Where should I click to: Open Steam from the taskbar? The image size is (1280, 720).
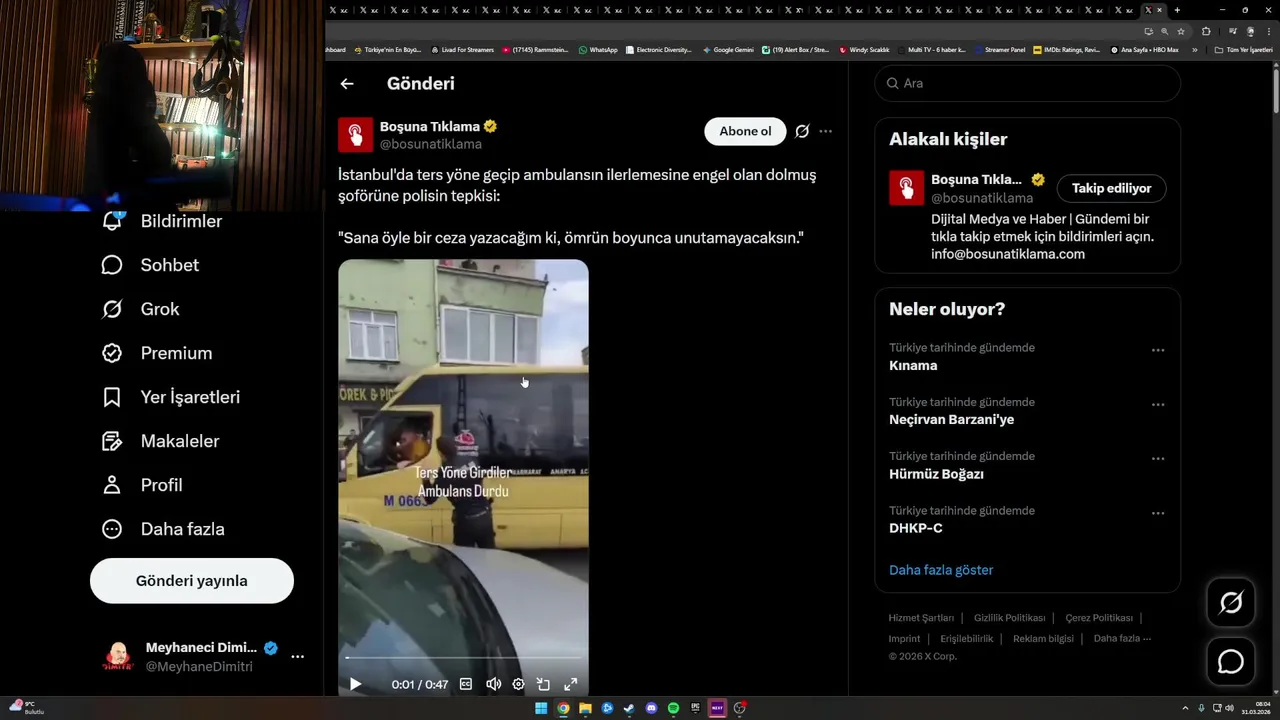(x=629, y=708)
